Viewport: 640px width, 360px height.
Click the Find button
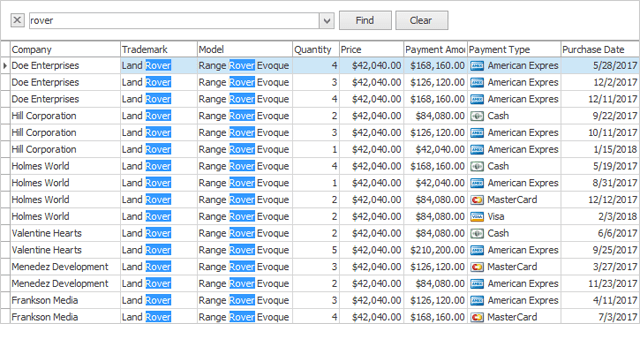(365, 20)
